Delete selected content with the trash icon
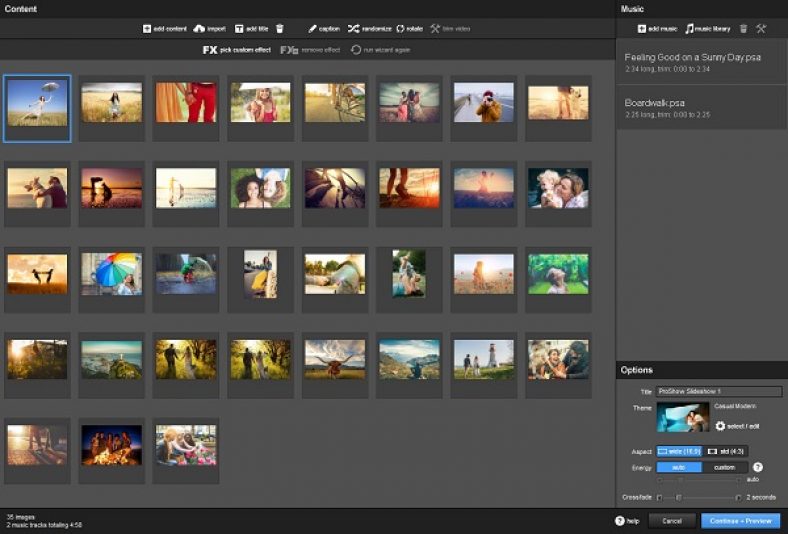This screenshot has width=788, height=534. point(280,29)
